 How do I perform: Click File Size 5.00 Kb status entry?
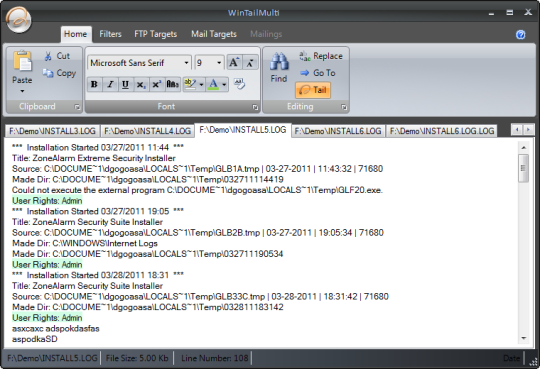[137, 358]
